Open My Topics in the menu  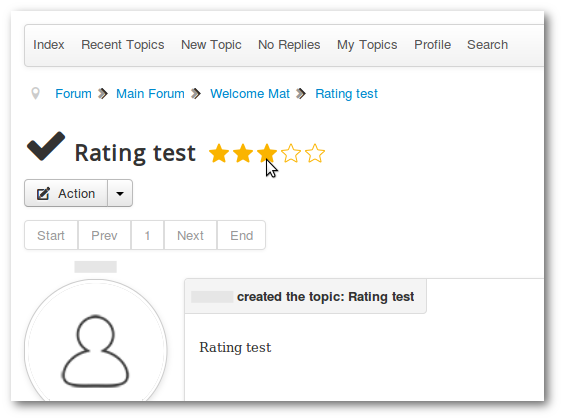point(367,45)
